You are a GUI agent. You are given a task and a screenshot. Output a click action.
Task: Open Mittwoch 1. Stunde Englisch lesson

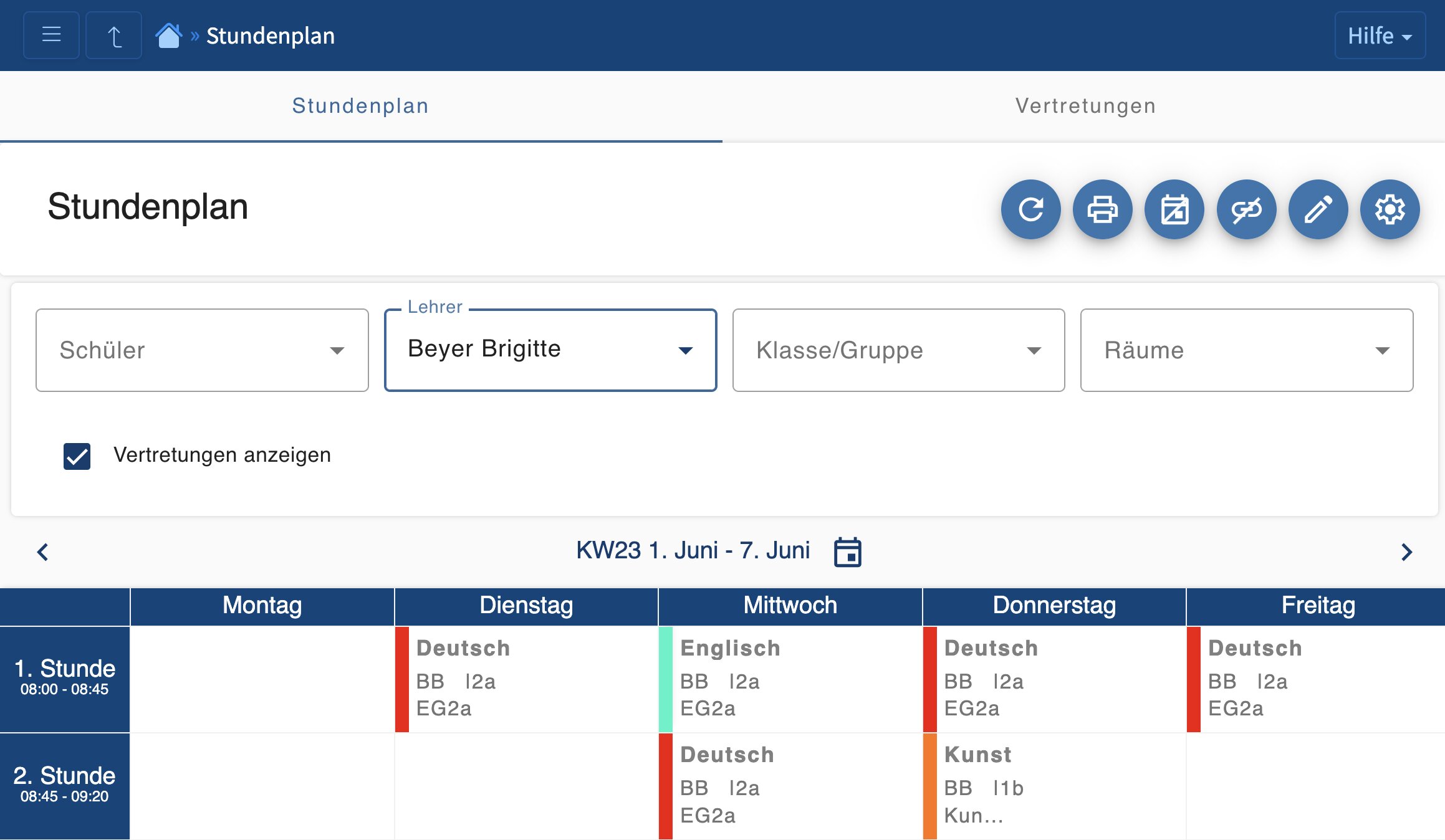(x=790, y=679)
